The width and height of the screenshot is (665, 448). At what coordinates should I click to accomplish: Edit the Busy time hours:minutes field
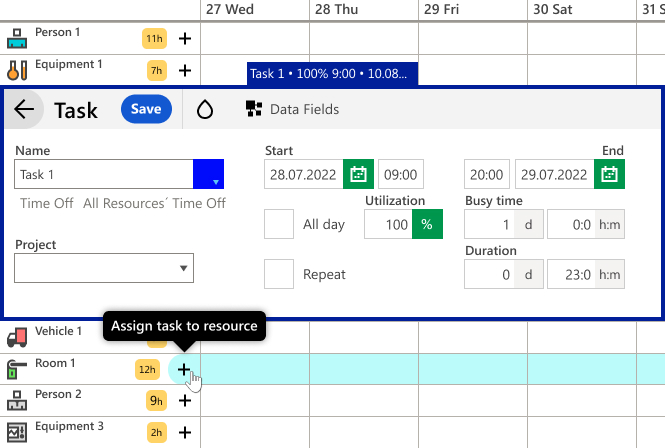(x=572, y=224)
